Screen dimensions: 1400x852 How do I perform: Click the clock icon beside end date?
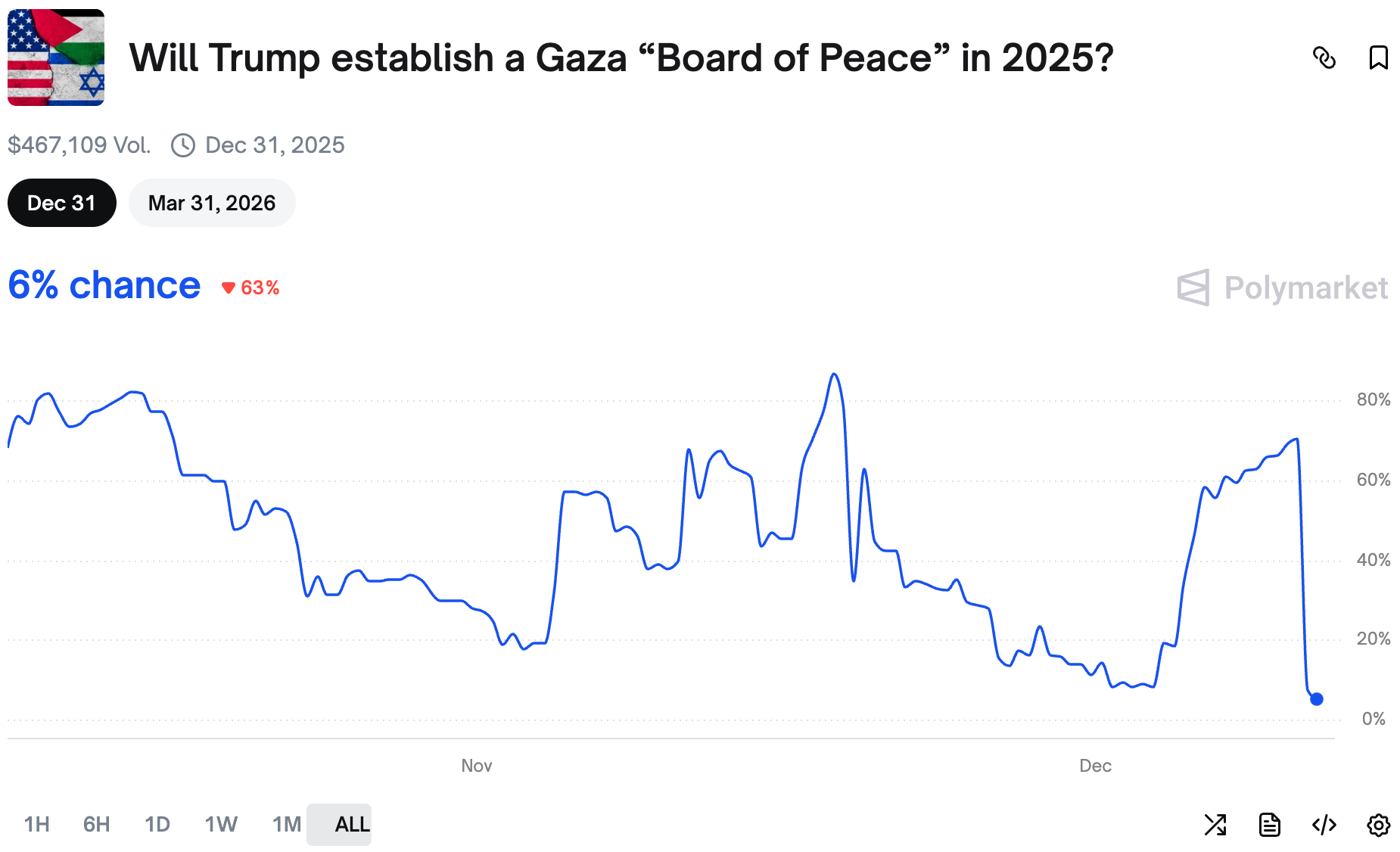[183, 145]
